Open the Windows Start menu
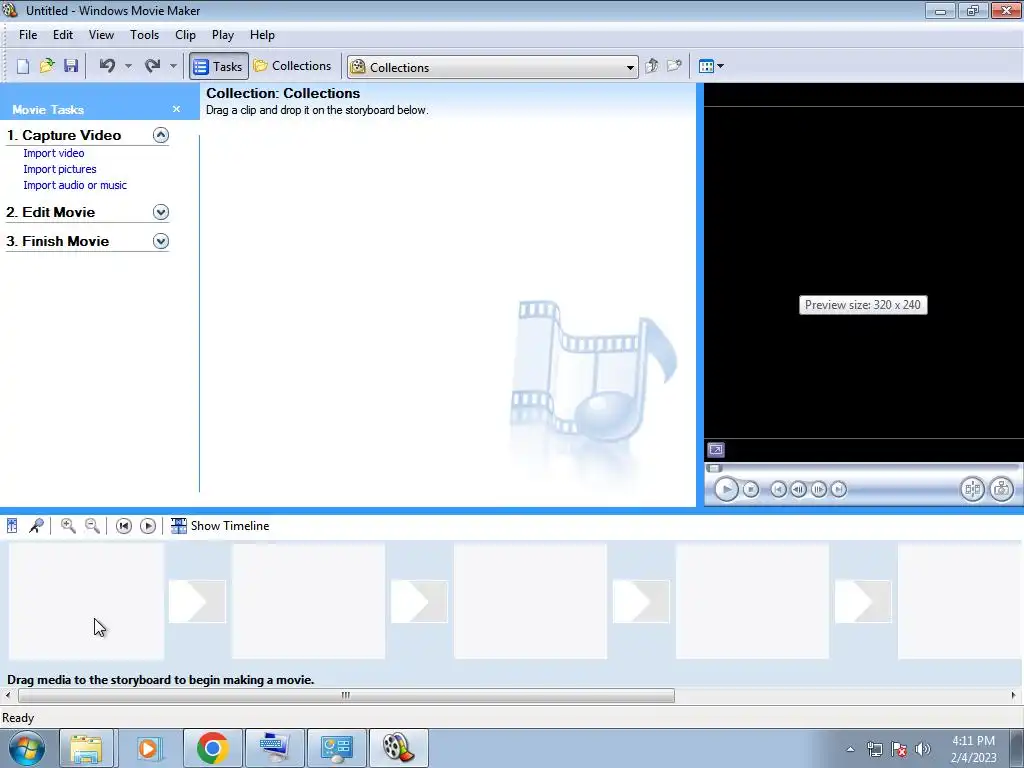 click(x=26, y=748)
